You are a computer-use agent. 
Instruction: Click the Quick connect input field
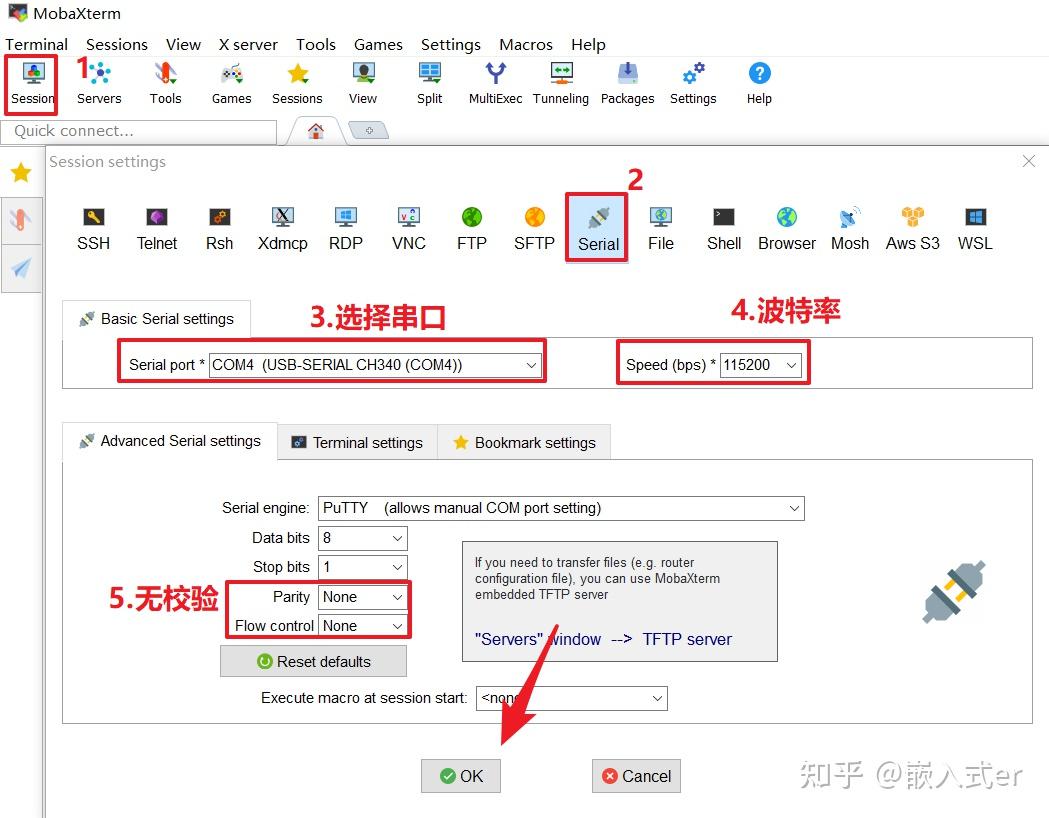pyautogui.click(x=140, y=131)
